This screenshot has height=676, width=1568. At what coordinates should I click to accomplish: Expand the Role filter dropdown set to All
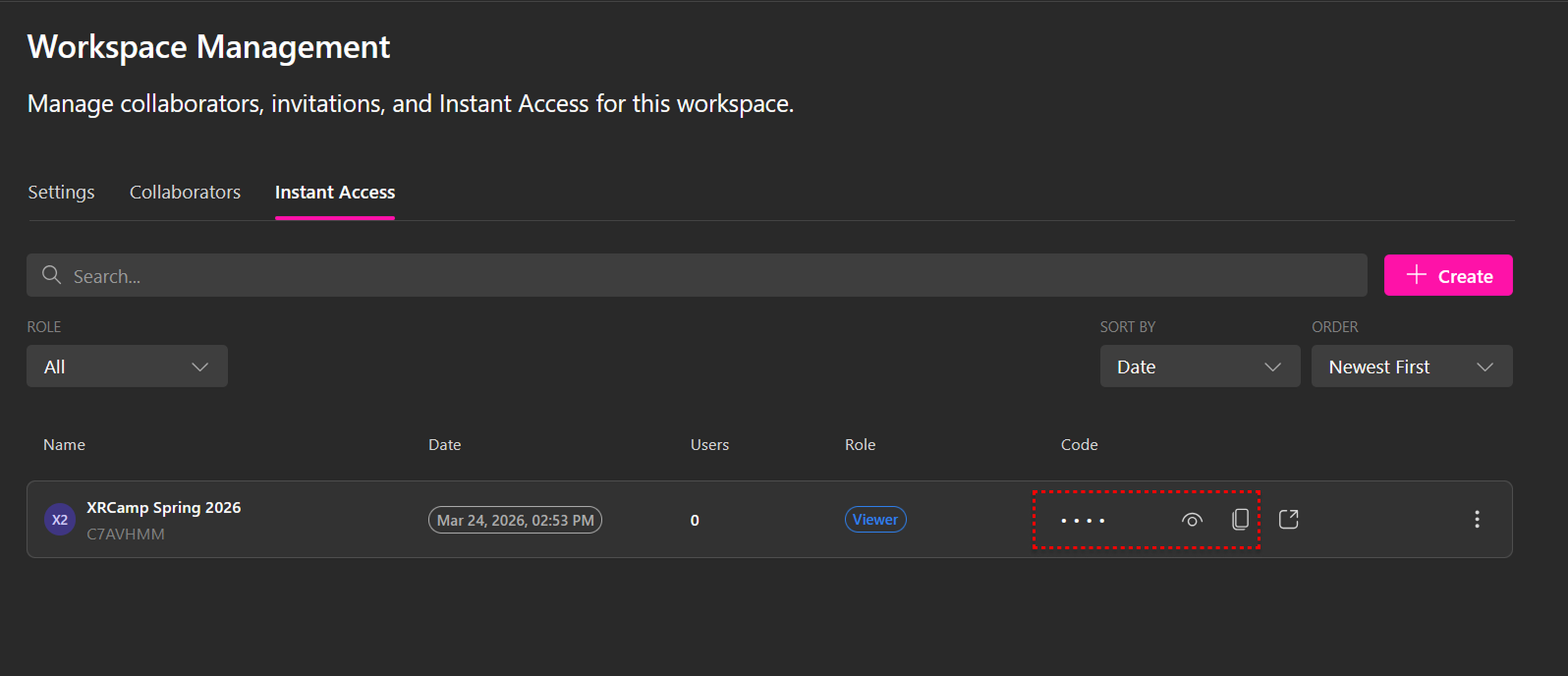pyautogui.click(x=127, y=366)
